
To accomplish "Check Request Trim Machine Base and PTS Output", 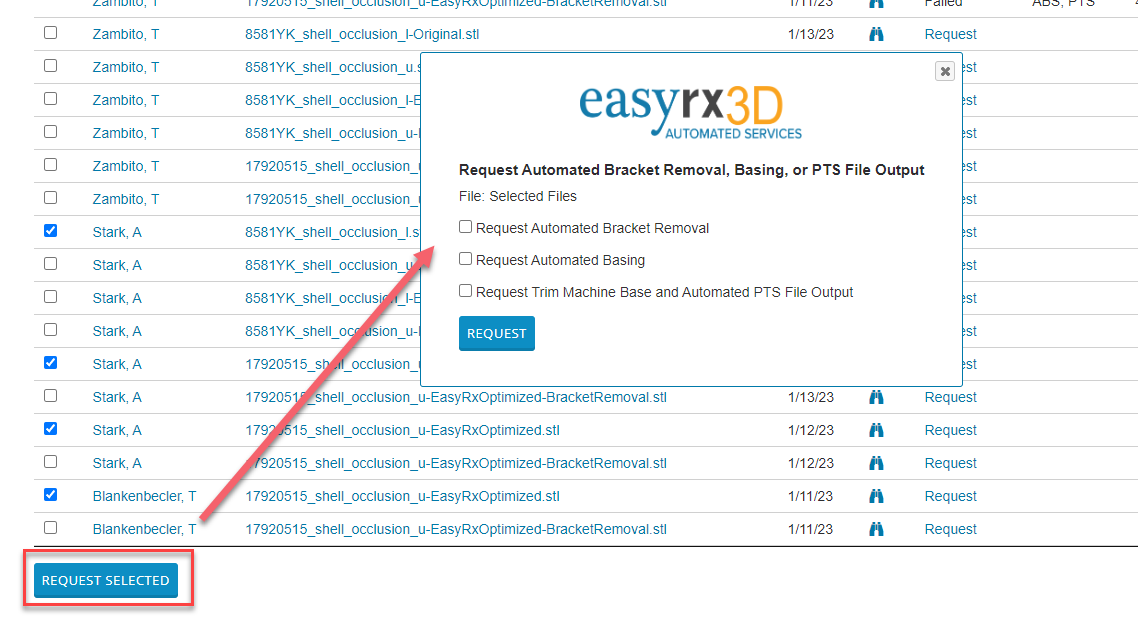I will [465, 291].
